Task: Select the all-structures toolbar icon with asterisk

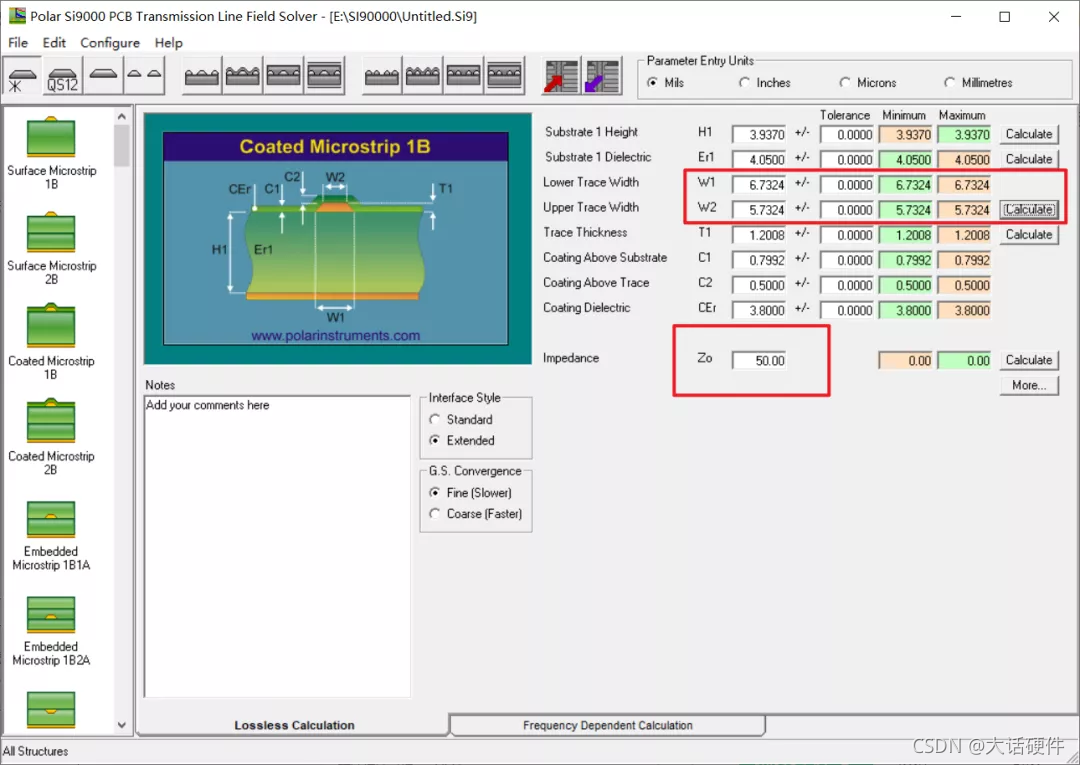Action: pos(23,76)
